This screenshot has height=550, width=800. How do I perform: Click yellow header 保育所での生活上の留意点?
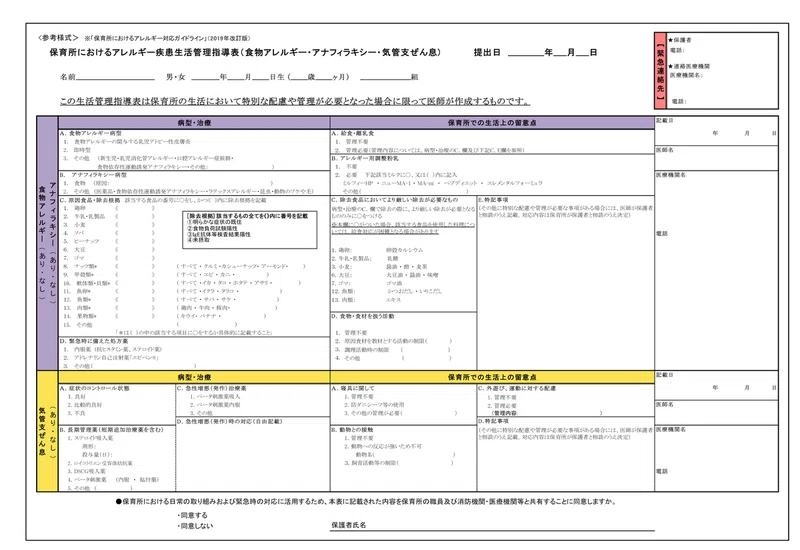pyautogui.click(x=492, y=377)
